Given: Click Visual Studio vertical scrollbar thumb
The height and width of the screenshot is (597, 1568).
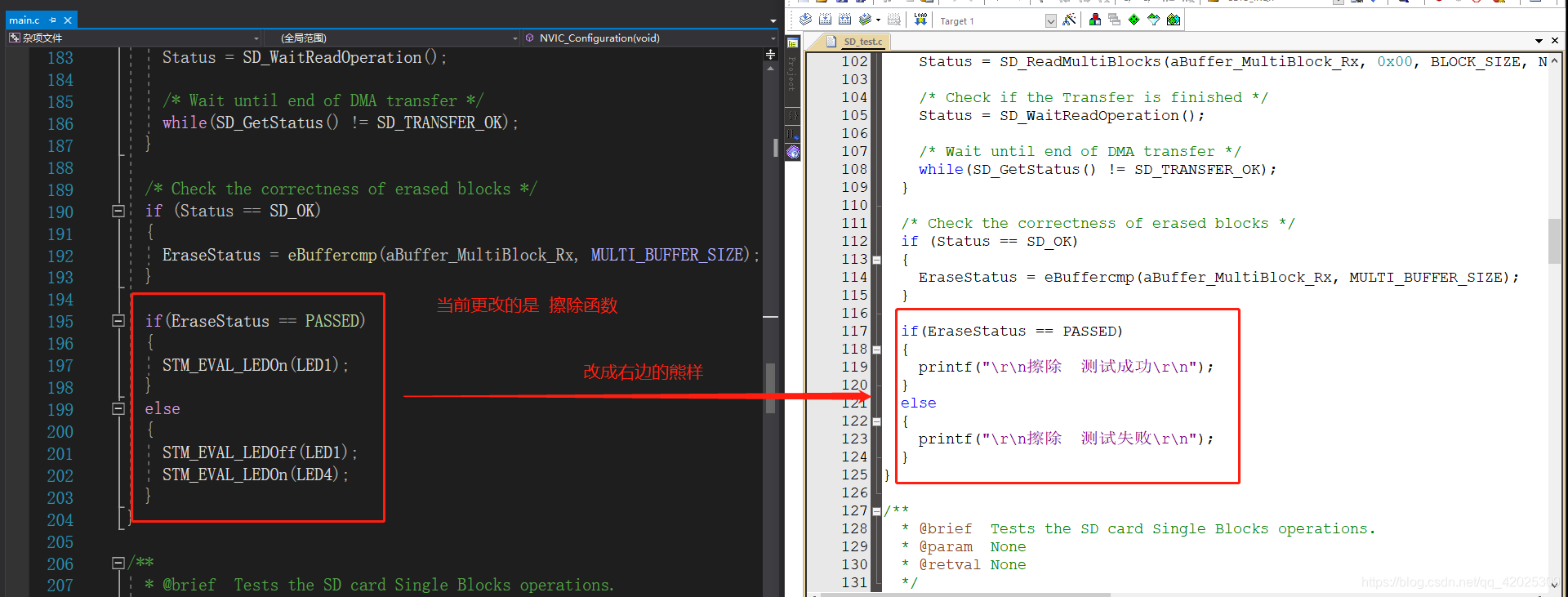Looking at the screenshot, I should (x=770, y=388).
